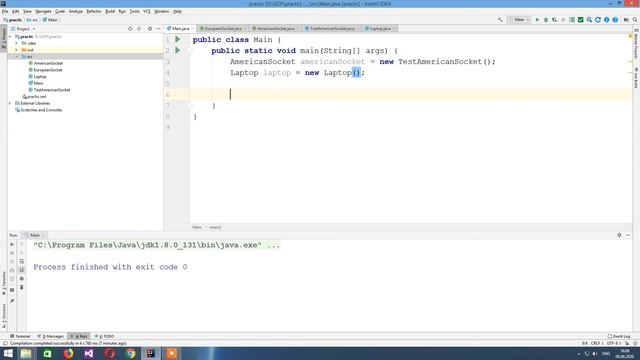Toggle tool window bars icon in status bar
Image resolution: width=640 pixels, height=360 pixels.
tap(5, 344)
